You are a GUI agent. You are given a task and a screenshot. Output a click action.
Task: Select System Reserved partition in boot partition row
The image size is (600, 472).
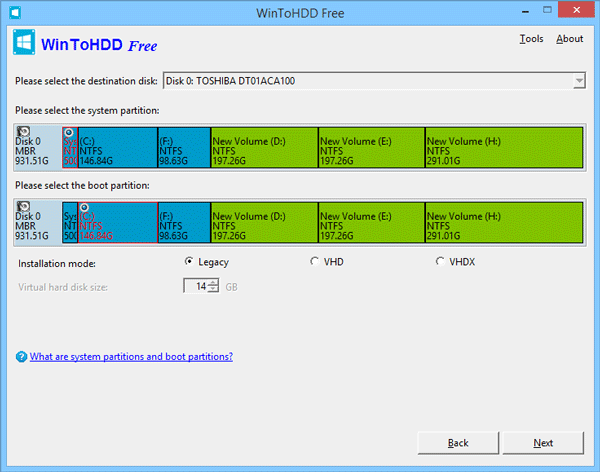70,222
